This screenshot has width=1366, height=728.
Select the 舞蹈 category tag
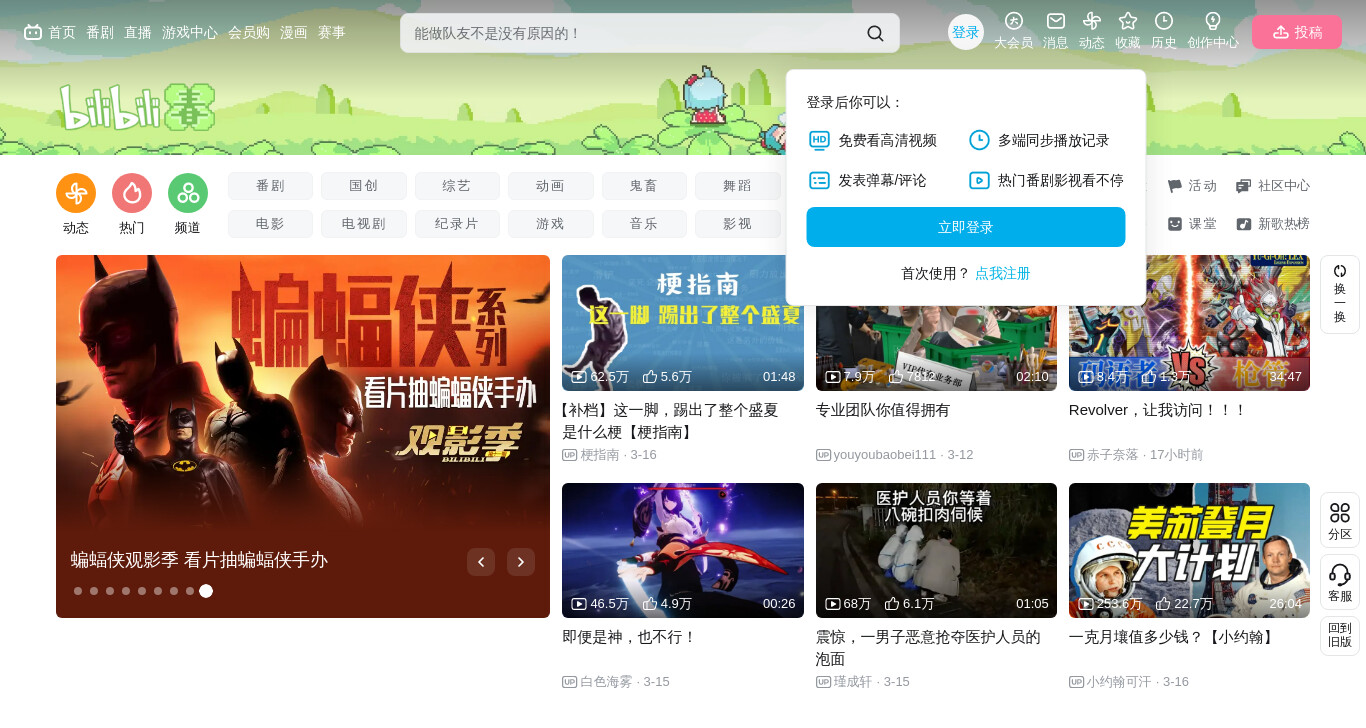[x=738, y=186]
